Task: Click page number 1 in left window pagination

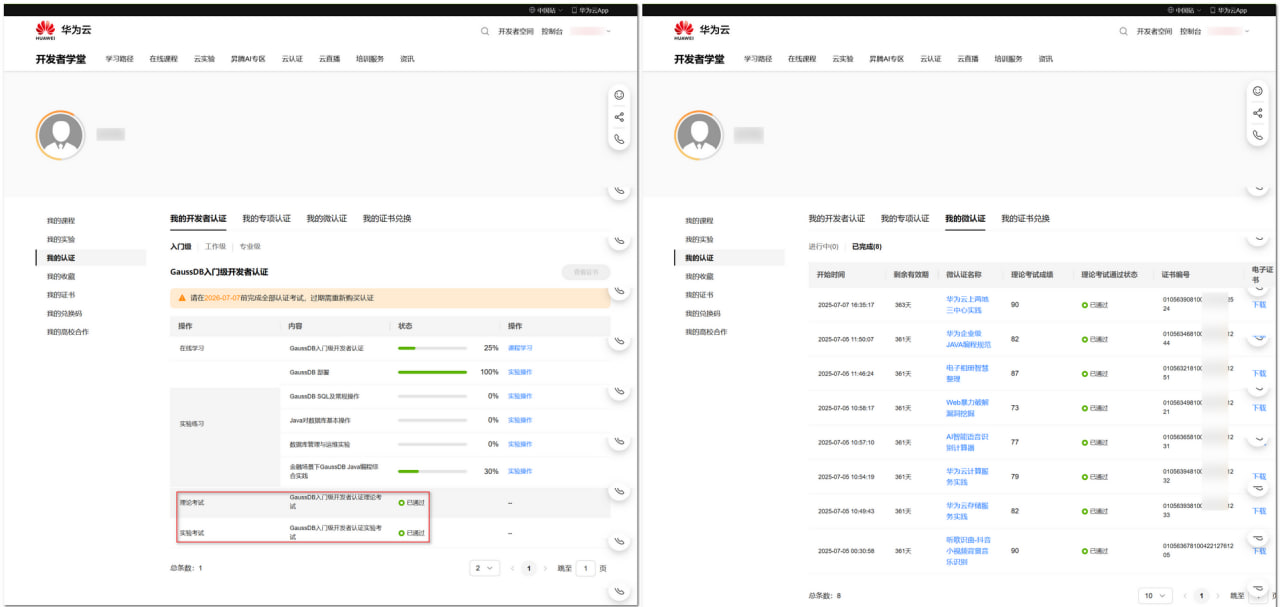Action: point(529,568)
